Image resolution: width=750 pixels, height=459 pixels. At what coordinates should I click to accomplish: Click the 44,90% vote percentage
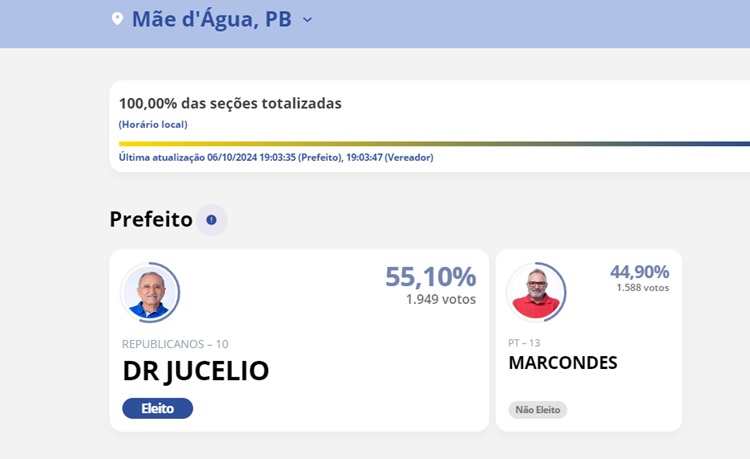pyautogui.click(x=639, y=271)
